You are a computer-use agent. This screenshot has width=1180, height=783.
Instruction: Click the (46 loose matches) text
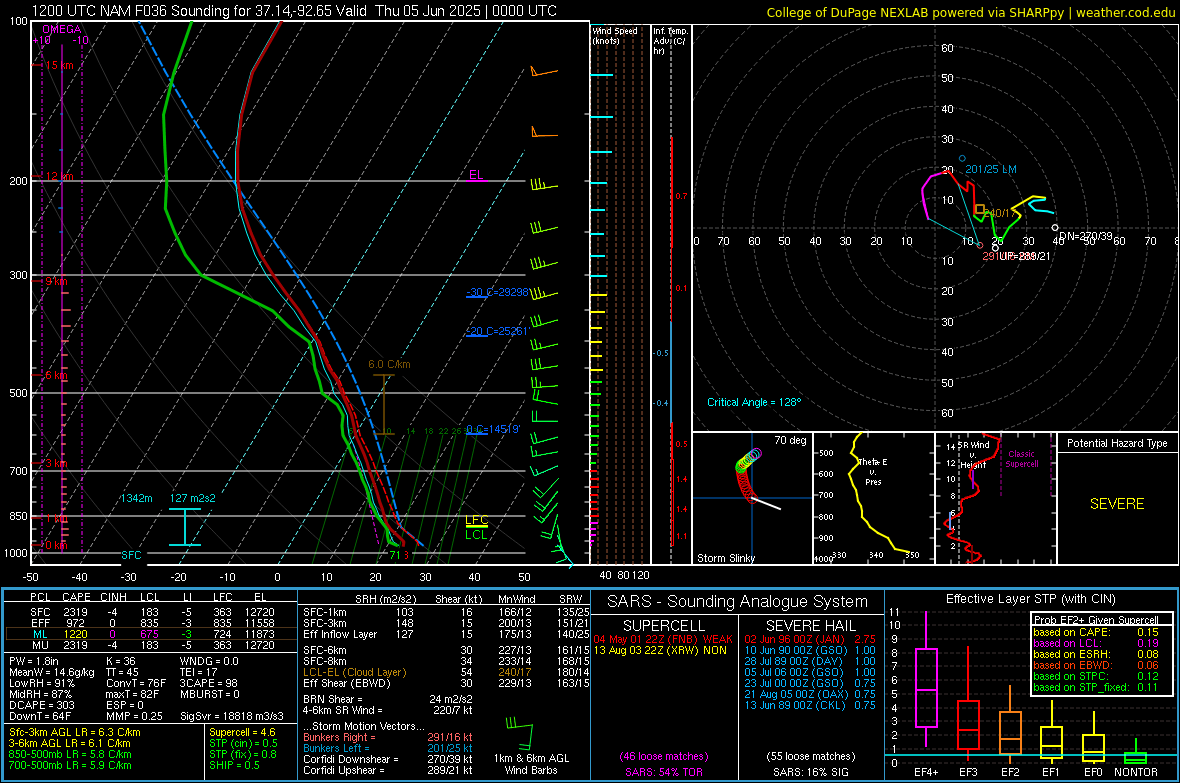pos(664,756)
